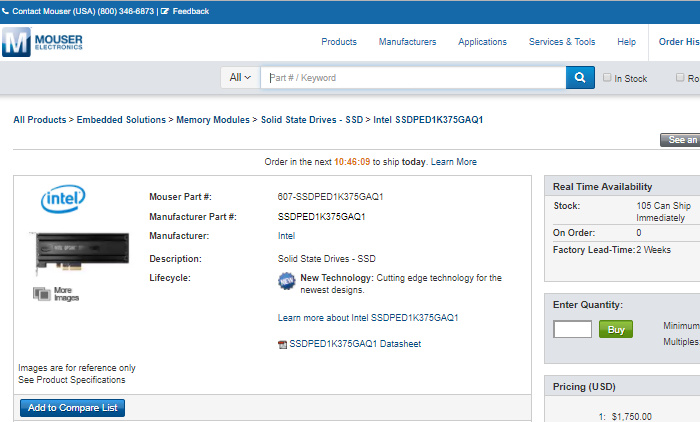
Task: Open the Help menu
Action: (x=626, y=42)
